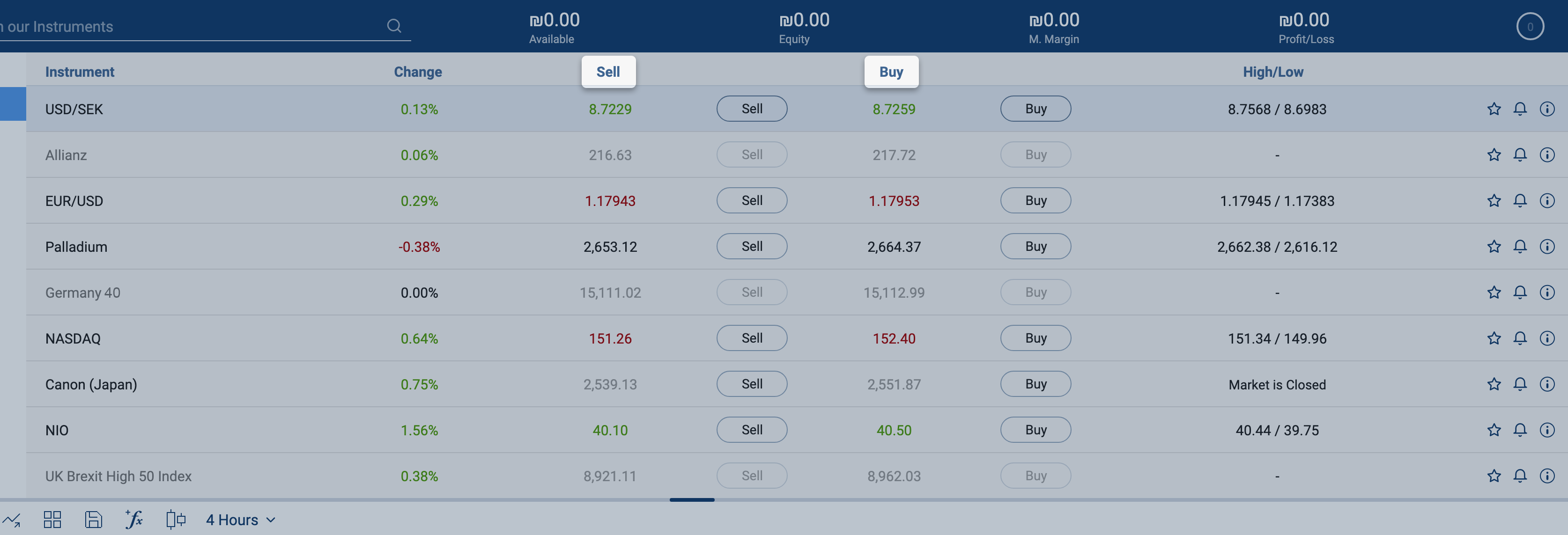The width and height of the screenshot is (1568, 535).
Task: Click NASDAQ Buy button
Action: pyautogui.click(x=1035, y=338)
